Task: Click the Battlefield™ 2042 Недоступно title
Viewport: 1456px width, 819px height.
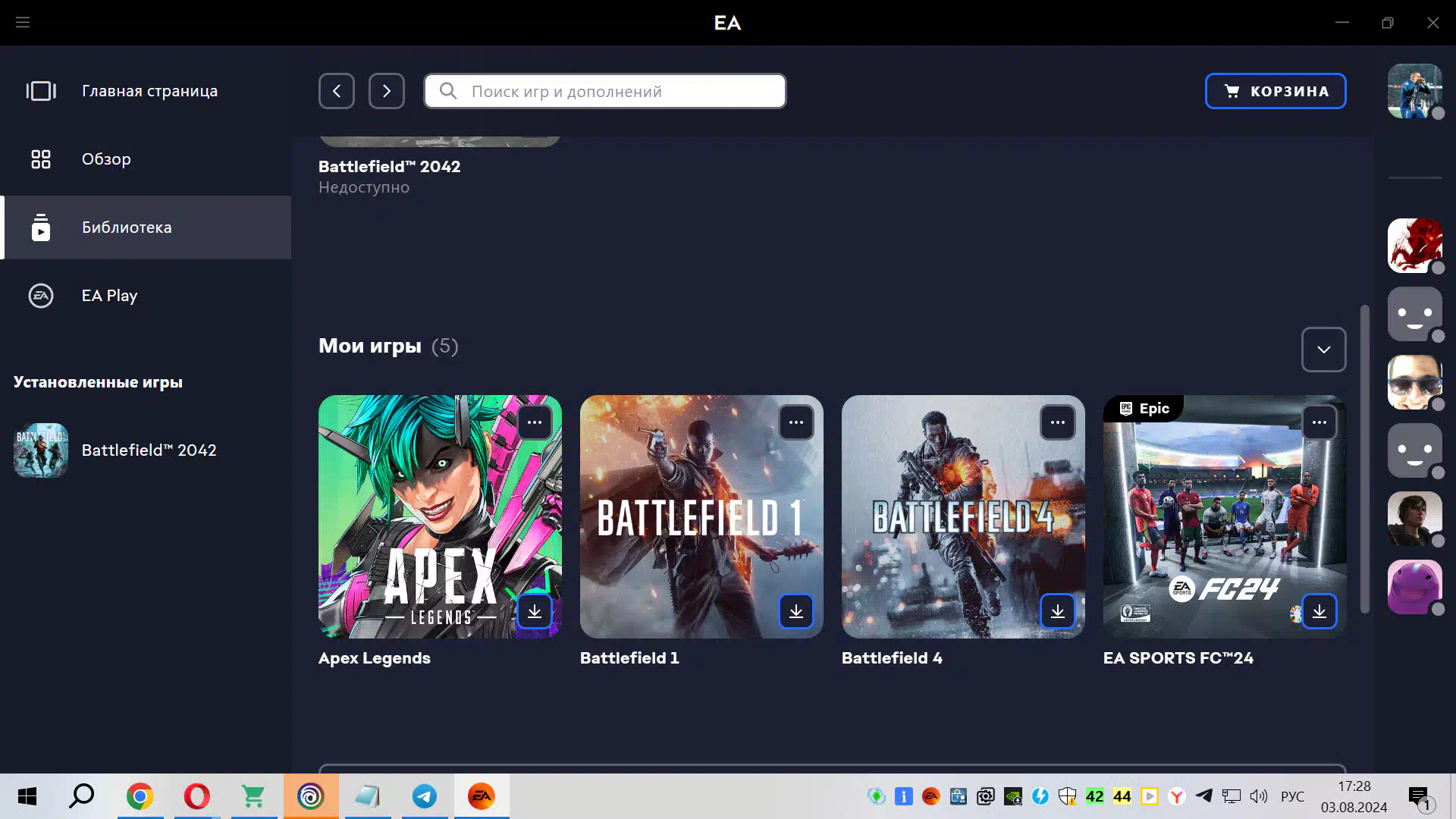Action: click(389, 167)
